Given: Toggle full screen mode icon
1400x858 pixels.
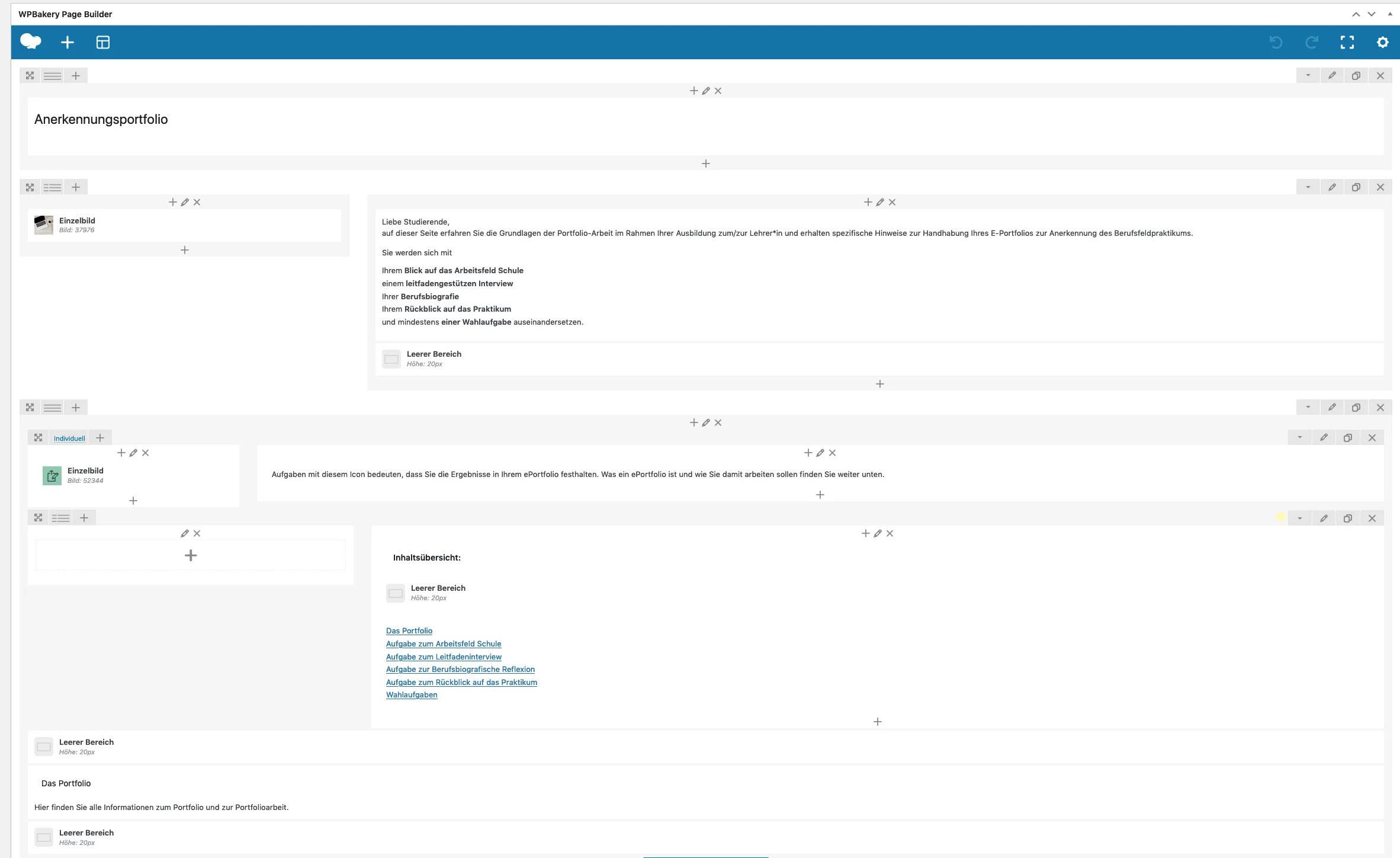Looking at the screenshot, I should pos(1347,42).
